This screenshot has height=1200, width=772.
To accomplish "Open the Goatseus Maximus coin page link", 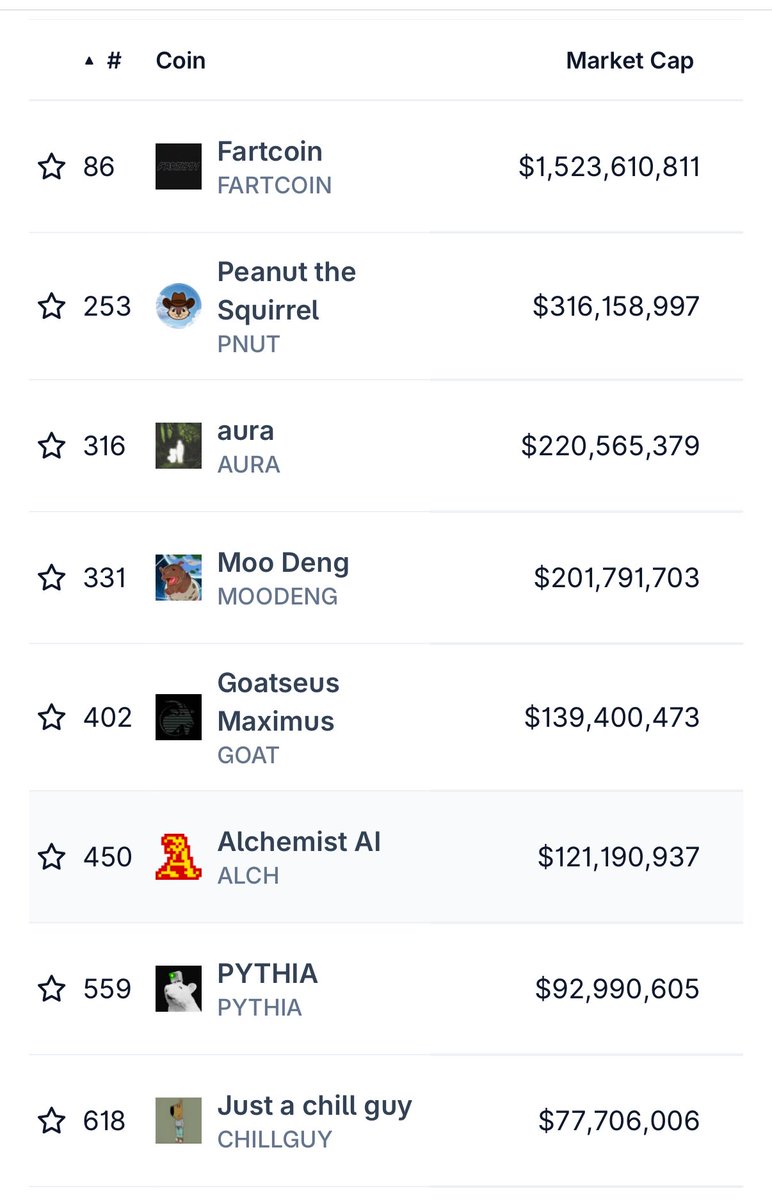I will [x=276, y=702].
